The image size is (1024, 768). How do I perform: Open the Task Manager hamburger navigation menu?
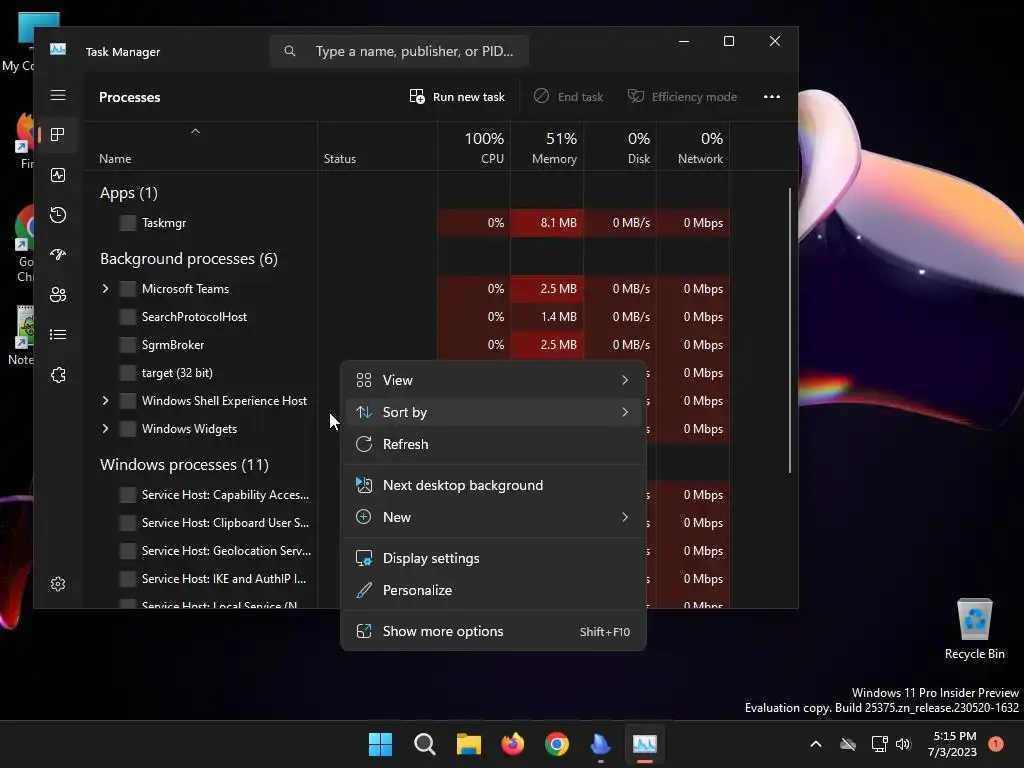58,95
